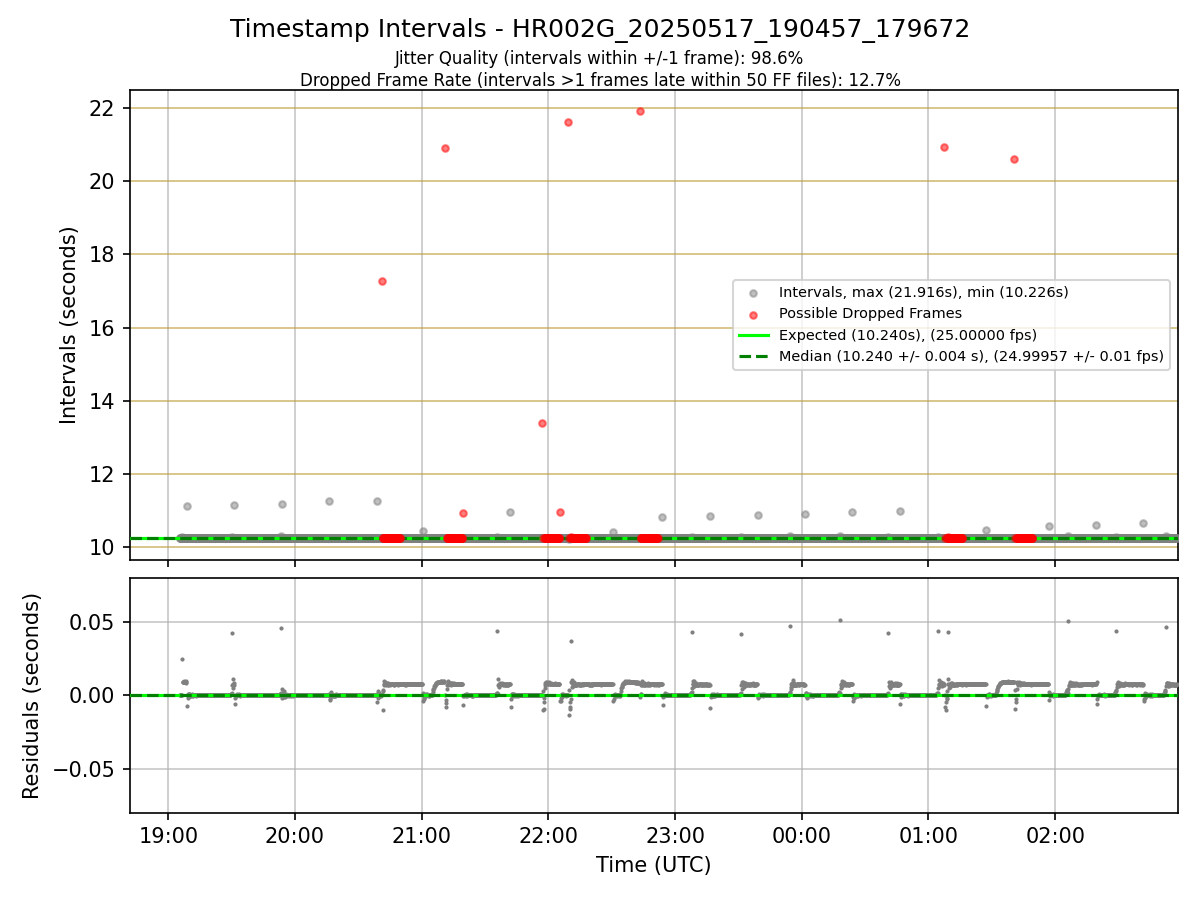Viewport: 1200px width, 900px height.
Task: Click the 'Residuals (seconds)' y-axis label
Action: pyautogui.click(x=32, y=696)
